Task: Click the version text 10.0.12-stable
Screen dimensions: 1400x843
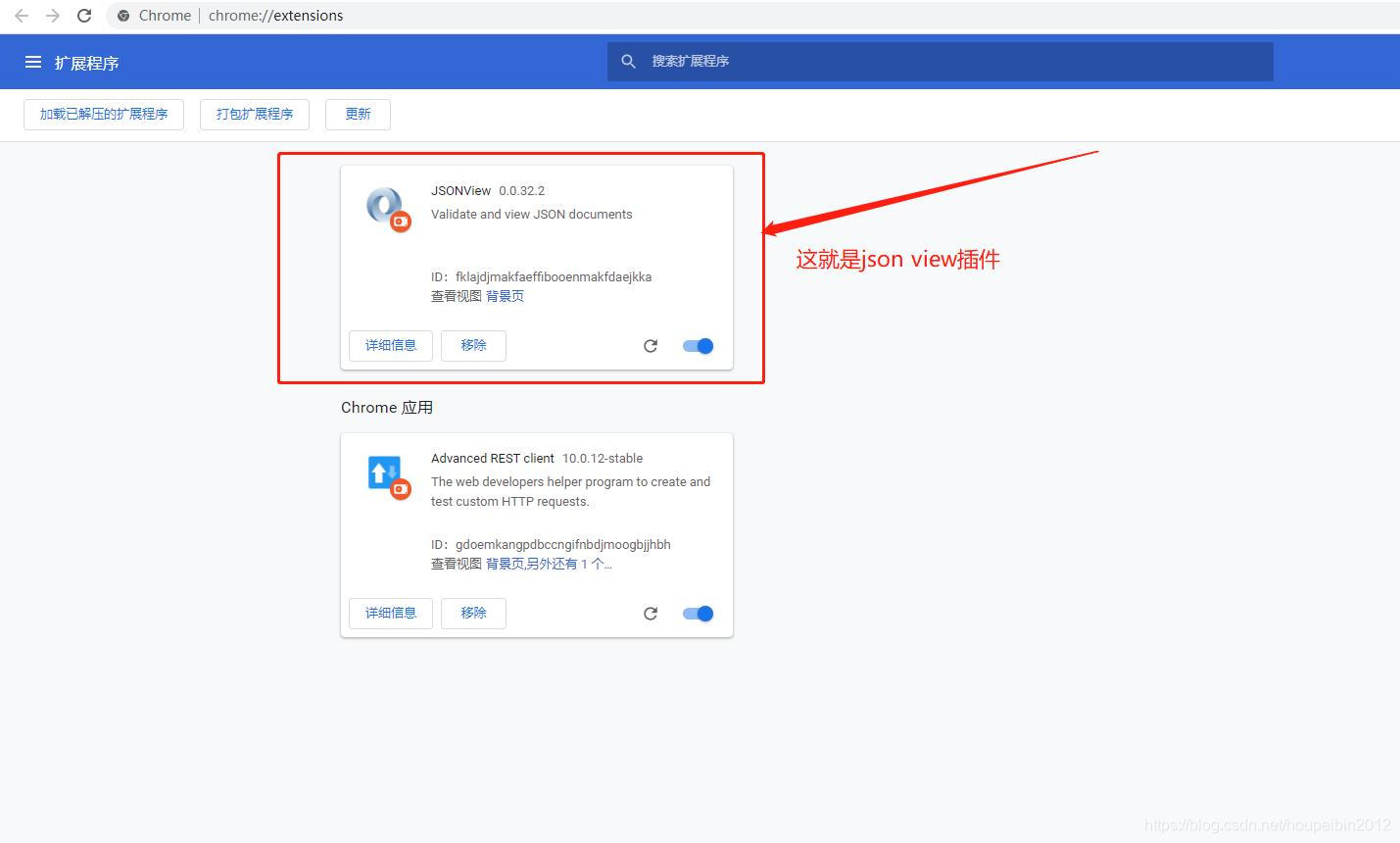Action: click(x=603, y=459)
